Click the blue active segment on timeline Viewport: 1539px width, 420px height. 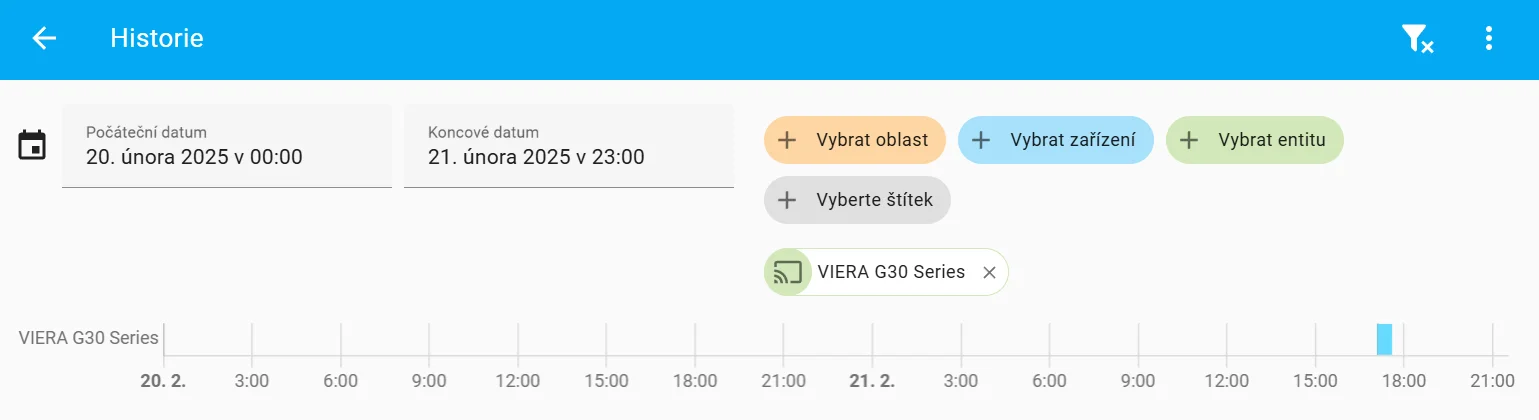click(x=1384, y=339)
